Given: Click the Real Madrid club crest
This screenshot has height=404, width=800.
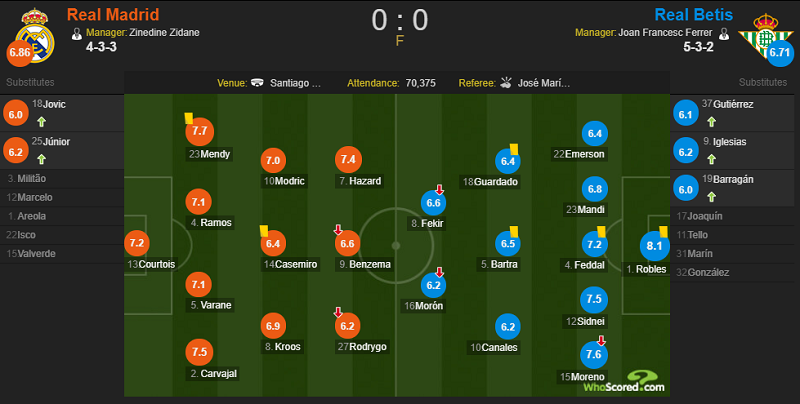Looking at the screenshot, I should tap(34, 36).
